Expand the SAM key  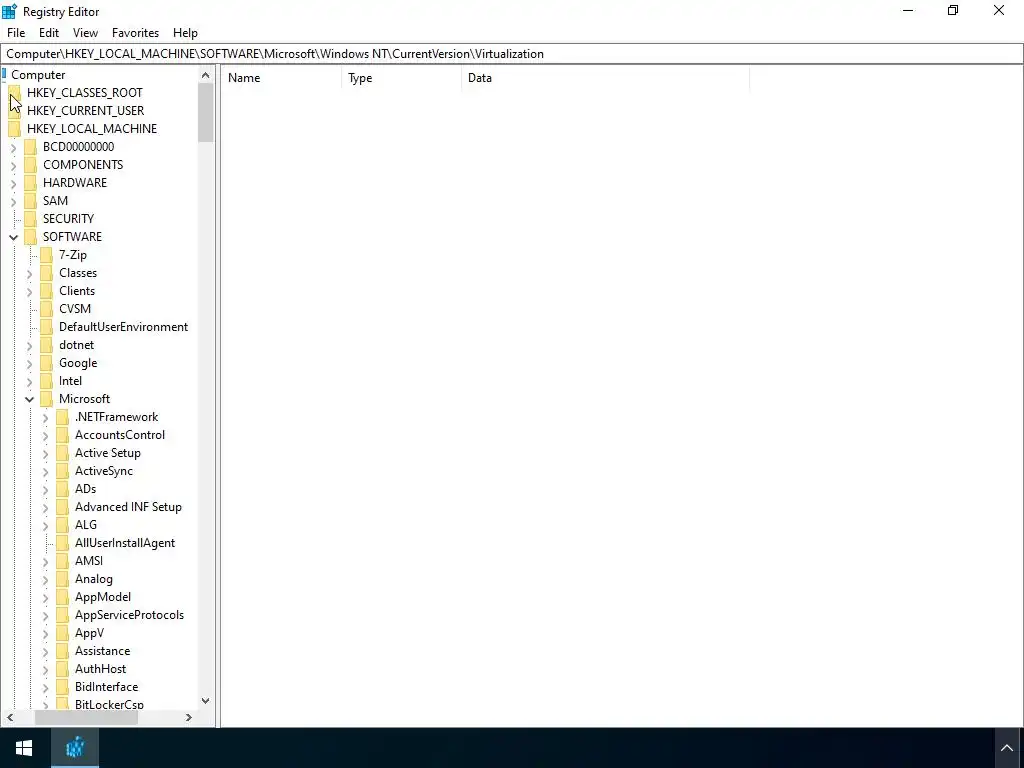click(14, 202)
